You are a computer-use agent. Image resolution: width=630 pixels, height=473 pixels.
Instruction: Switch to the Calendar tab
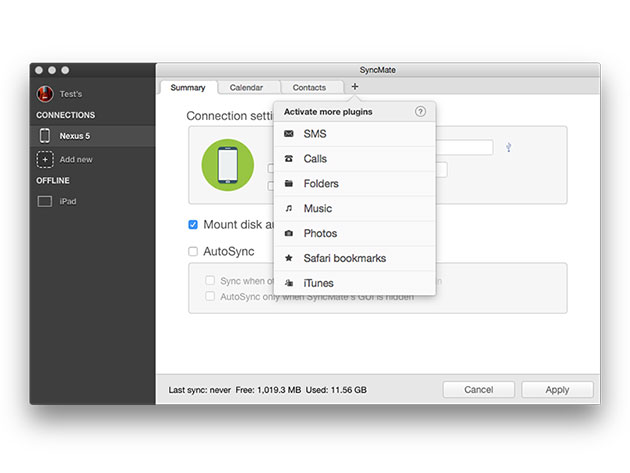(246, 88)
